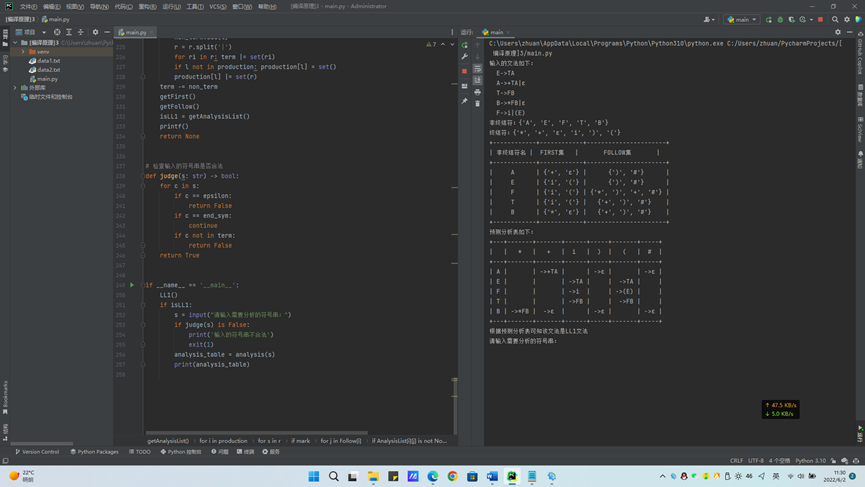Image resolution: width=865 pixels, height=487 pixels.
Task: Toggle pin tab icon in Run sidebar
Action: [x=465, y=101]
